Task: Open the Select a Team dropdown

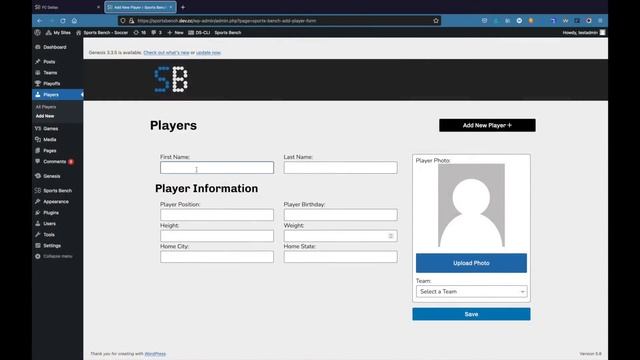Action: 471,291
